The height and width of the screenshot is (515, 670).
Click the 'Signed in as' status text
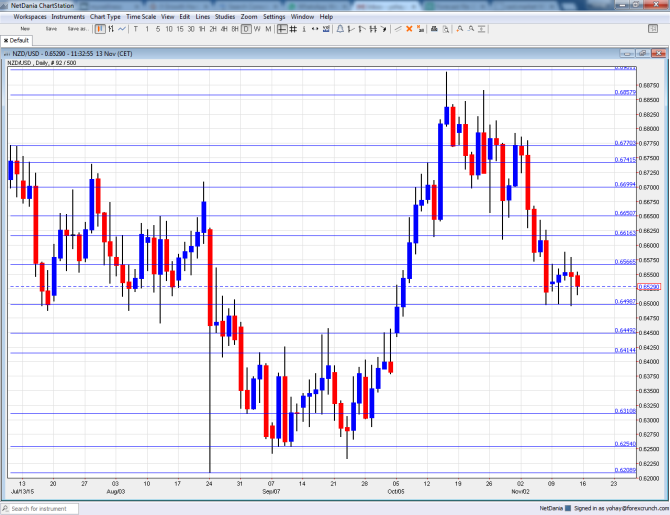click(x=621, y=508)
